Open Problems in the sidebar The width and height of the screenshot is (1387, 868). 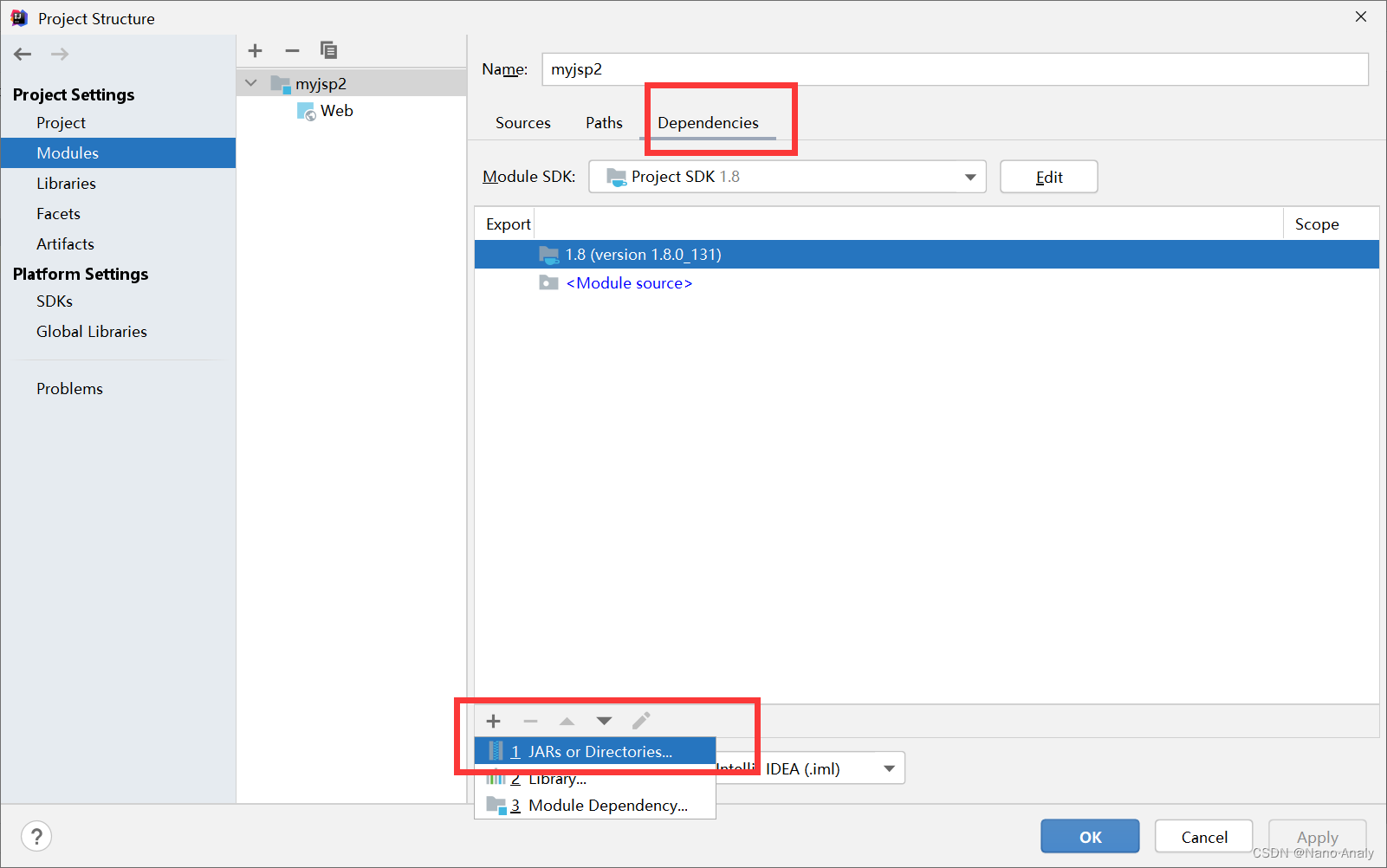(x=118, y=389)
